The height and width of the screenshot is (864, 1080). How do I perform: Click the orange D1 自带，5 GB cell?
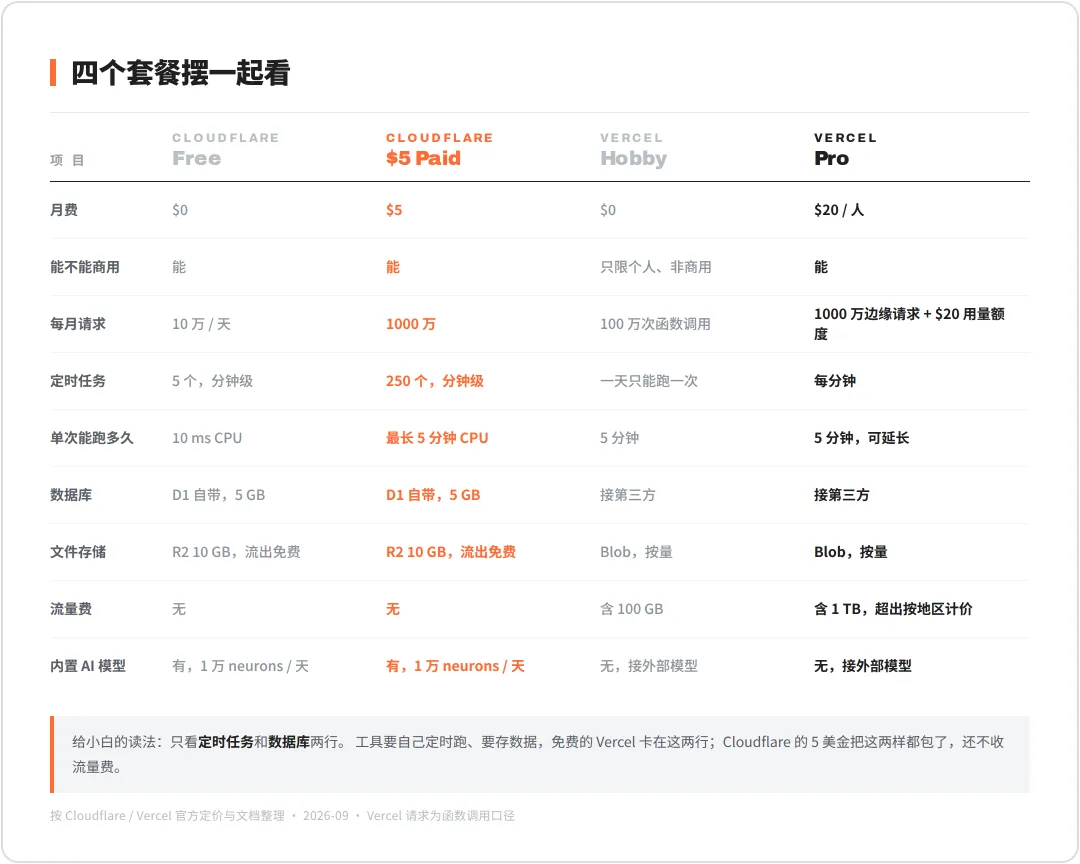pyautogui.click(x=433, y=495)
